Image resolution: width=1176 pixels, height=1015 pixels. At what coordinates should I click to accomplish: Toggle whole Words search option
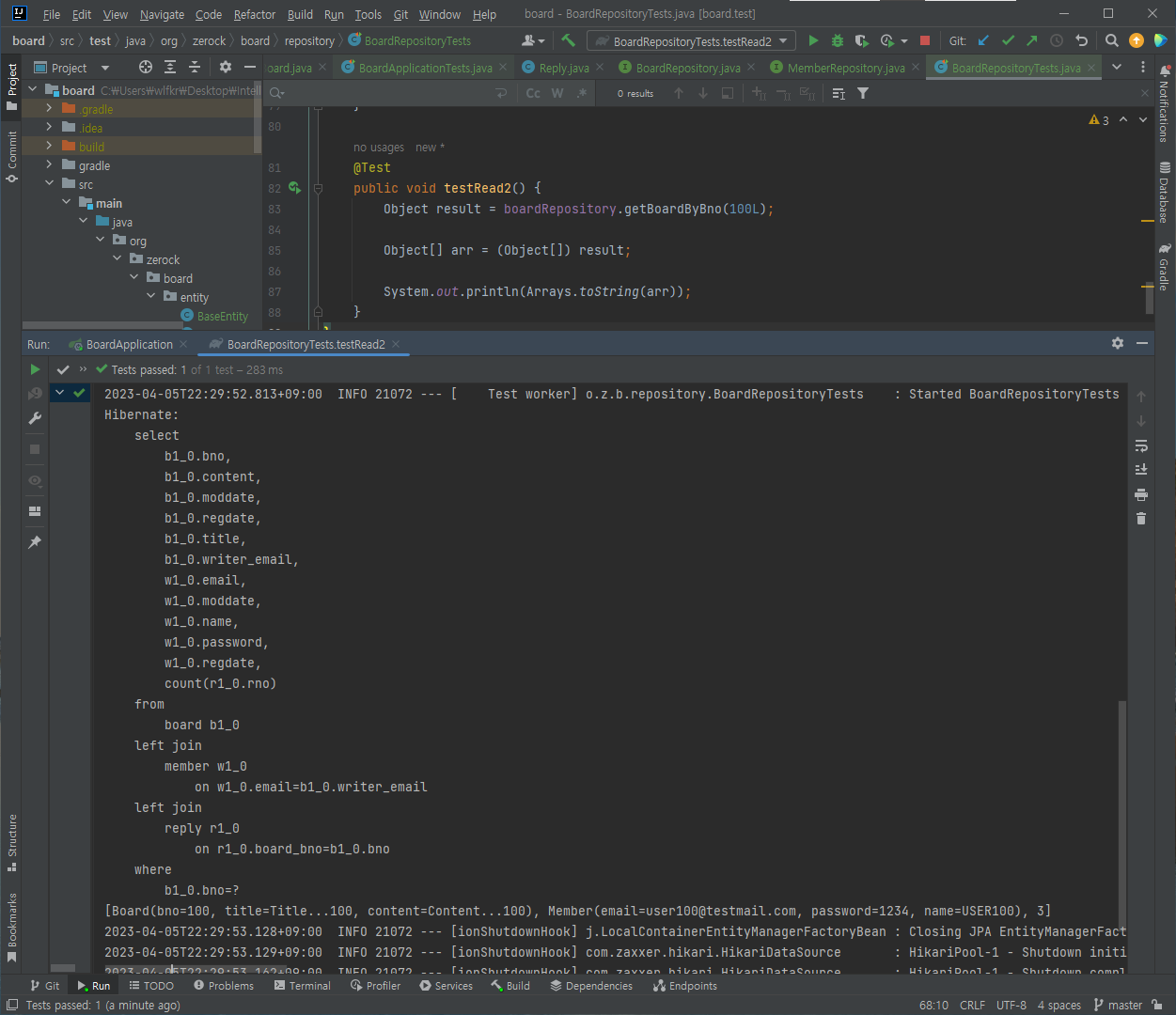[557, 93]
